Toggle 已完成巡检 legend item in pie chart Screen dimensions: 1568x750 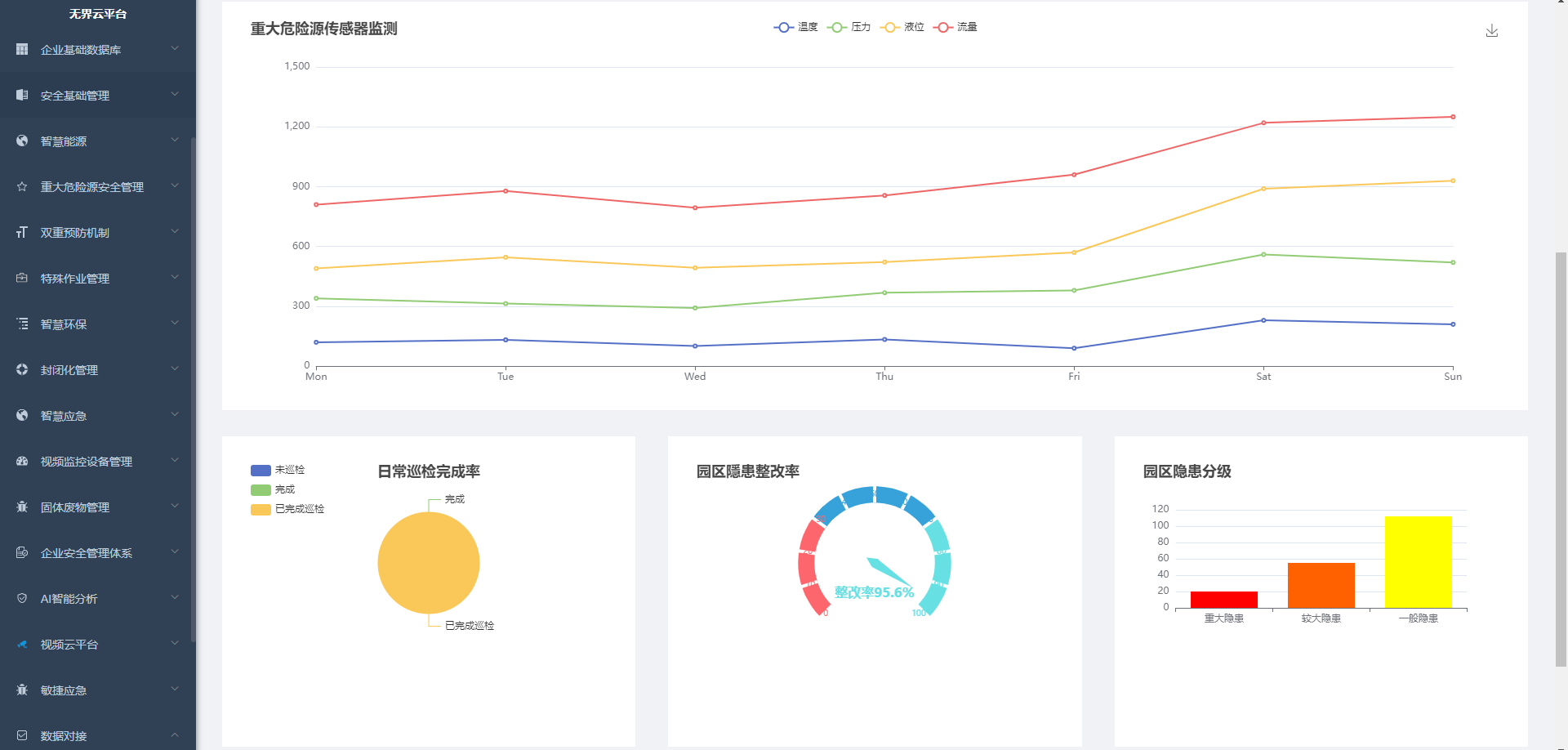point(287,509)
